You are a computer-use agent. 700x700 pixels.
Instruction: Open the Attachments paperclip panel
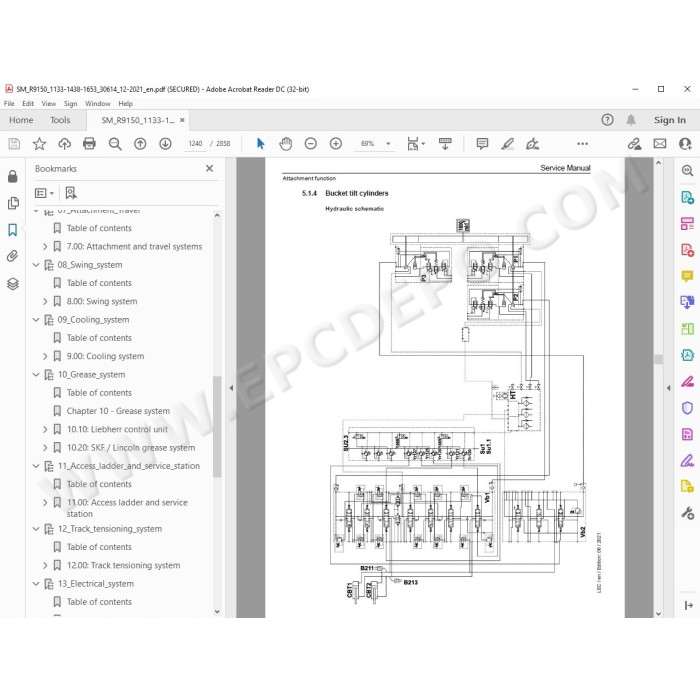(13, 256)
